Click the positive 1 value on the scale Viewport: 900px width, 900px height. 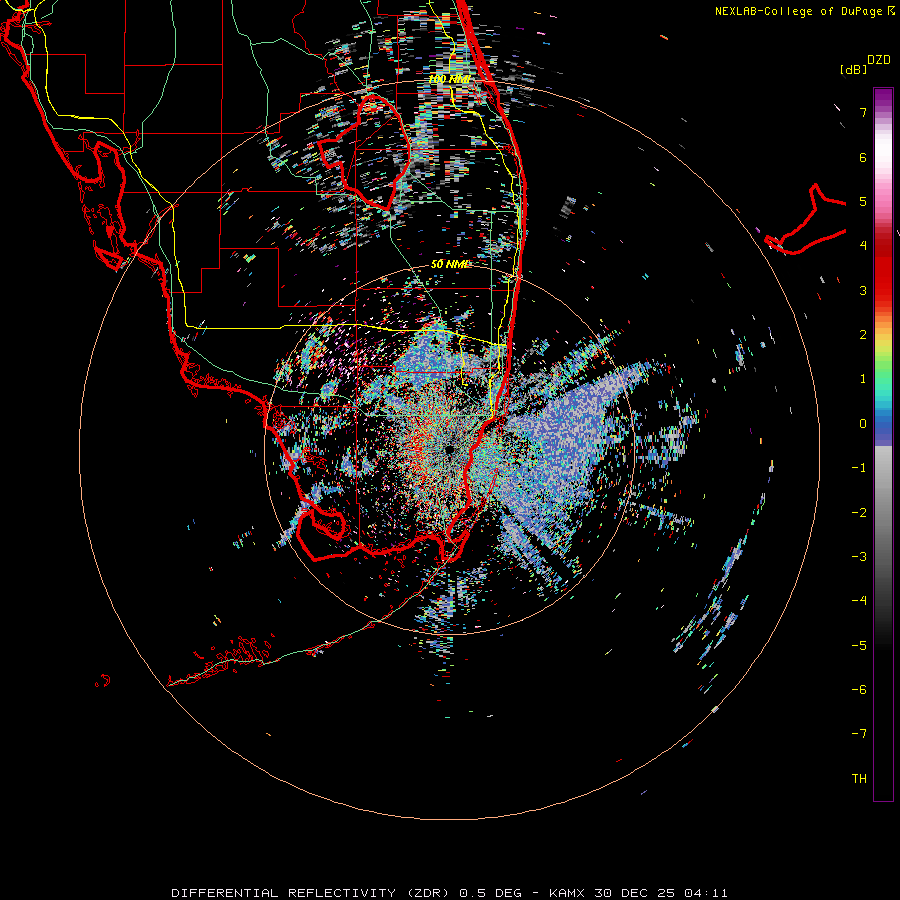[863, 379]
